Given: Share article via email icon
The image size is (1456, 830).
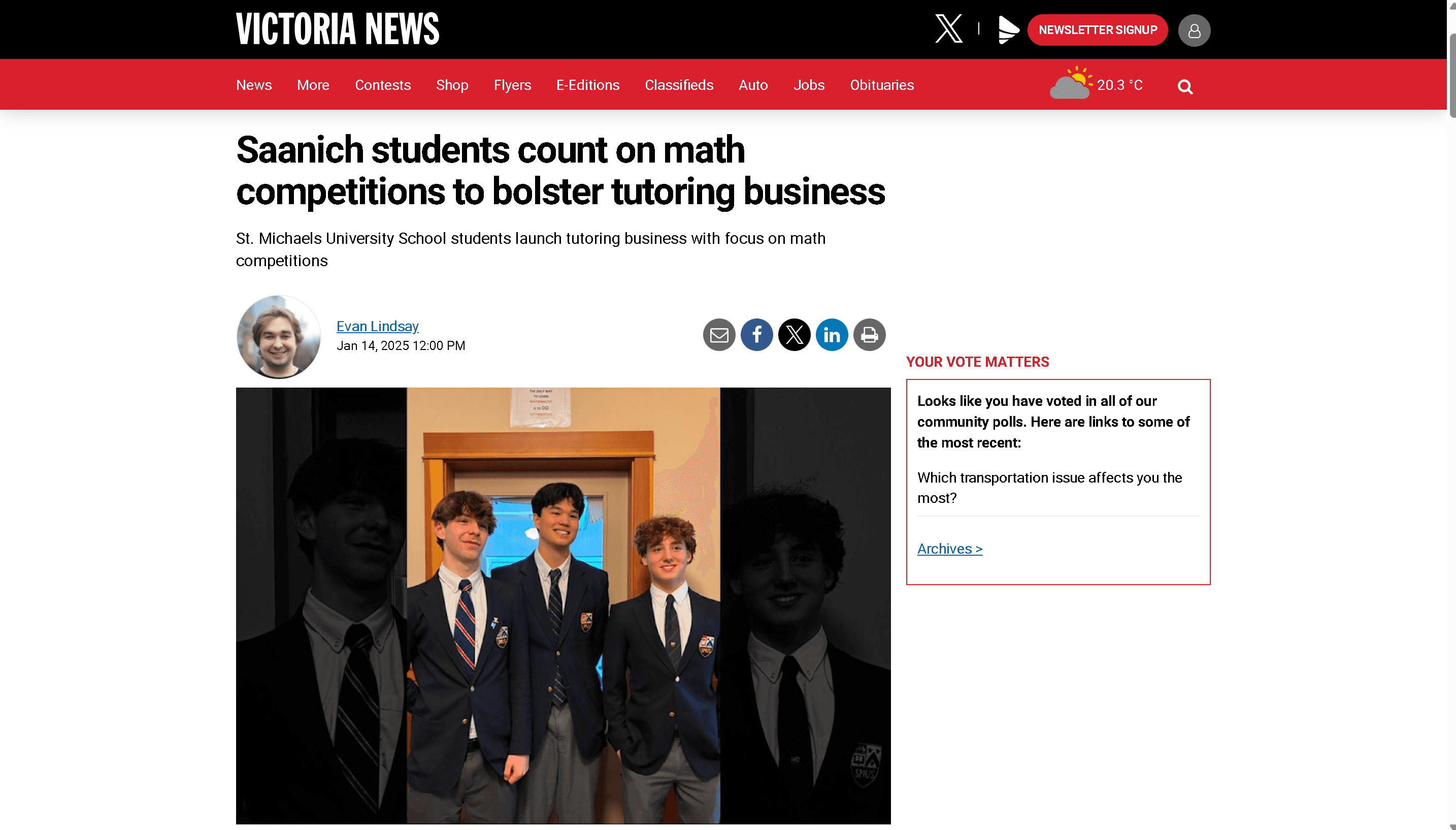Looking at the screenshot, I should pos(719,335).
